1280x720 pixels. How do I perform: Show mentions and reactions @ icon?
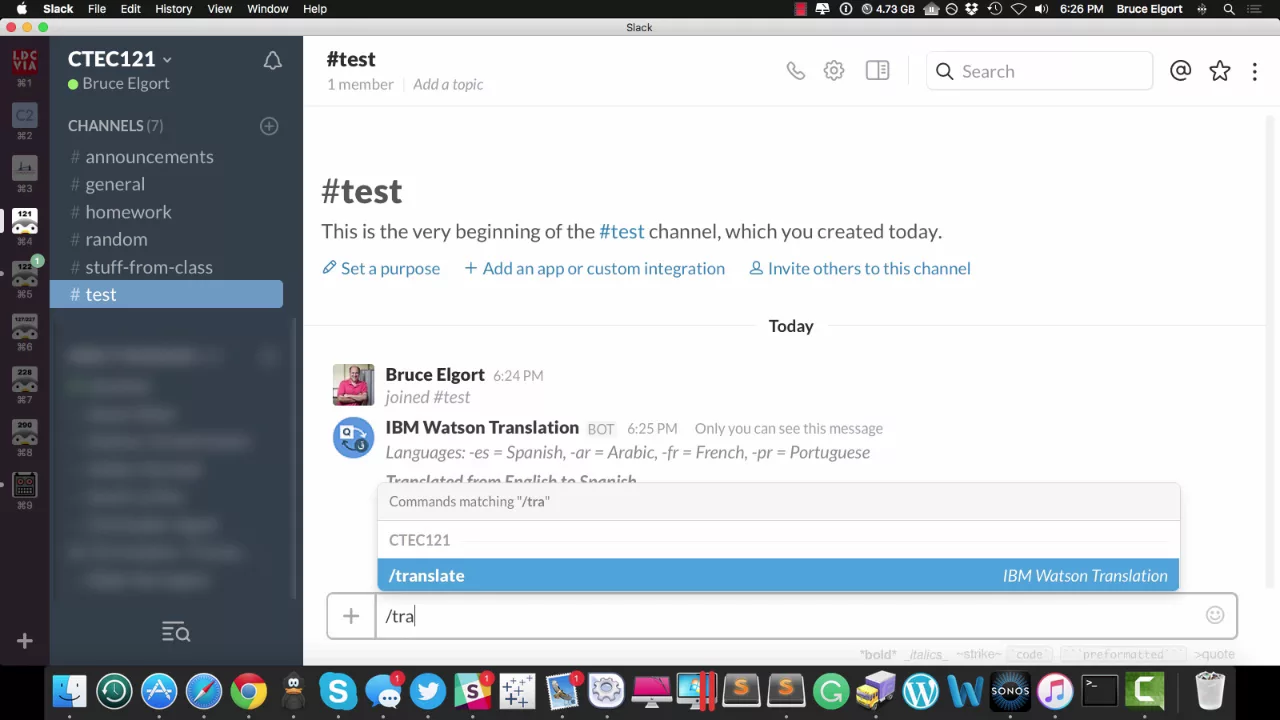(x=1181, y=71)
